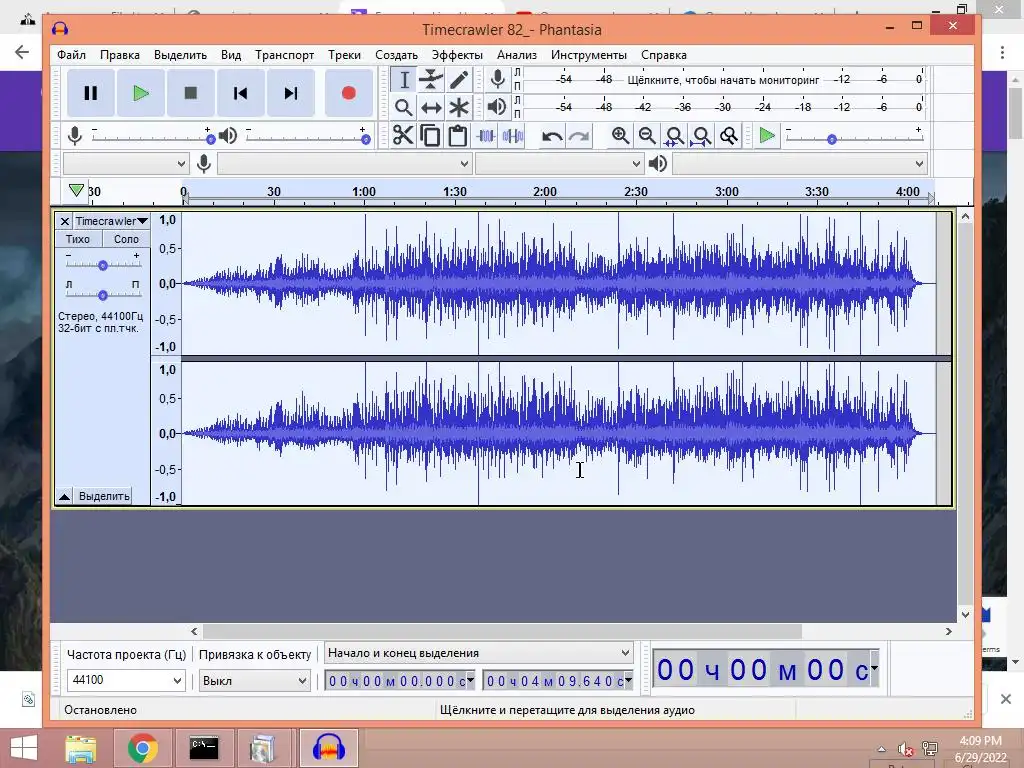Click the Trim audio icon
1024x768 pixels.
[486, 136]
